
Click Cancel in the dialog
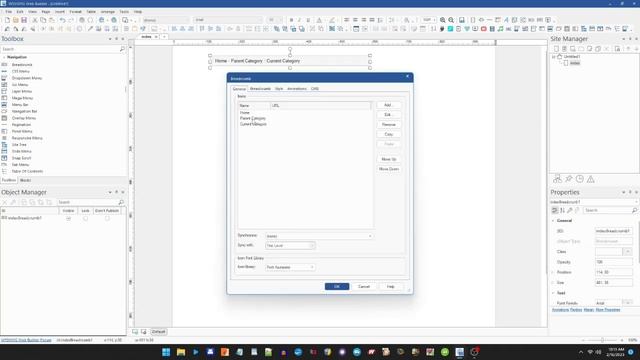coord(364,287)
